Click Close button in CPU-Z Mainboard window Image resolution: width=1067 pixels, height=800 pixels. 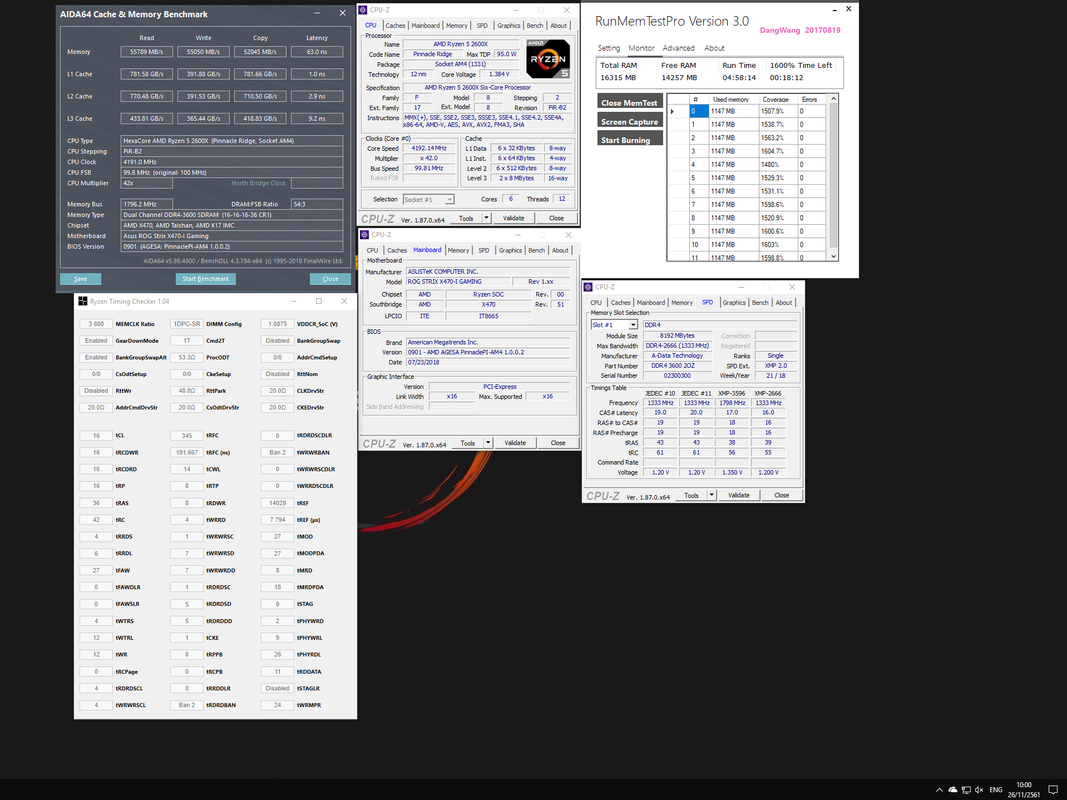click(558, 443)
